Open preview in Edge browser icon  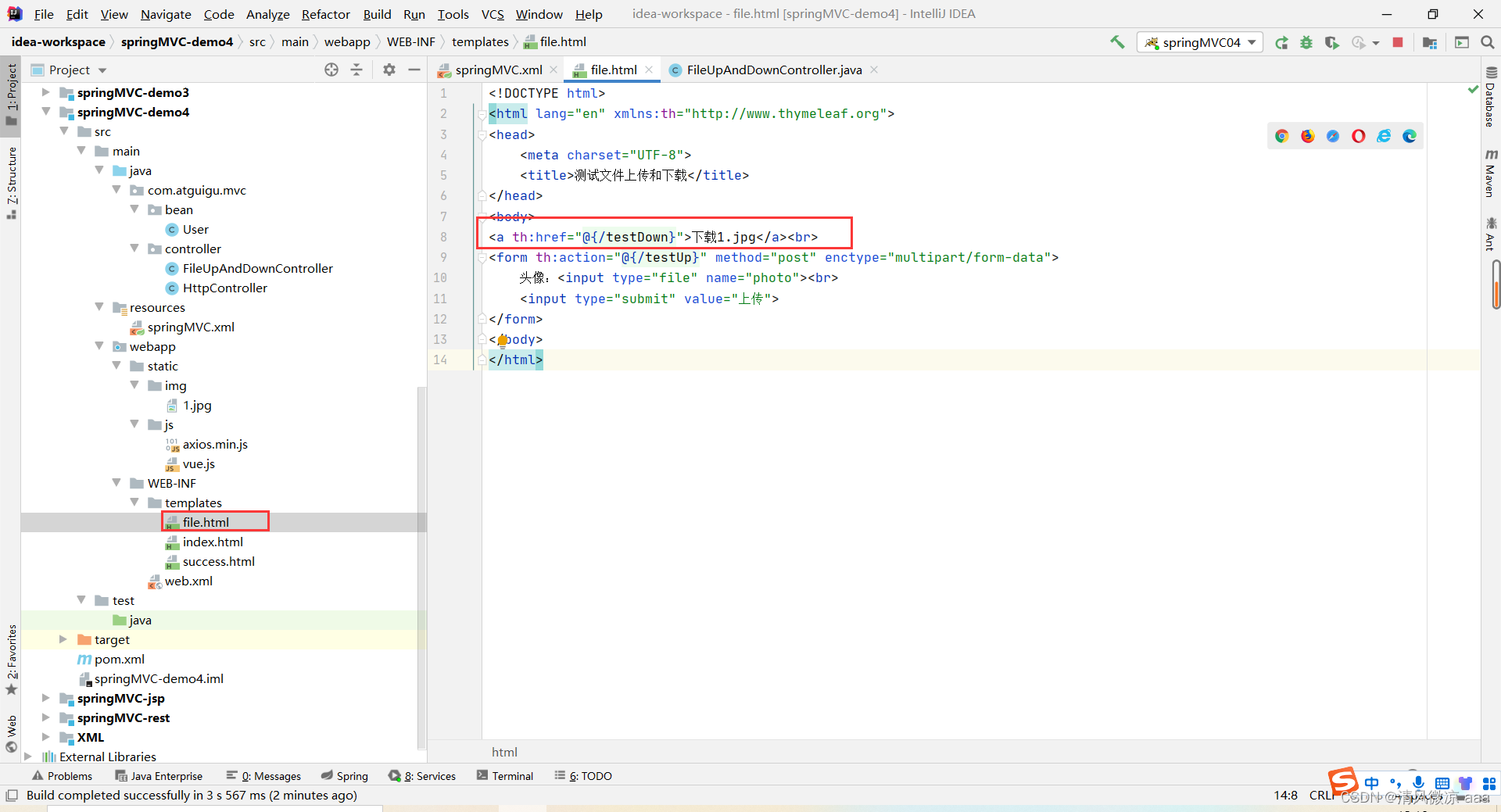(1410, 136)
